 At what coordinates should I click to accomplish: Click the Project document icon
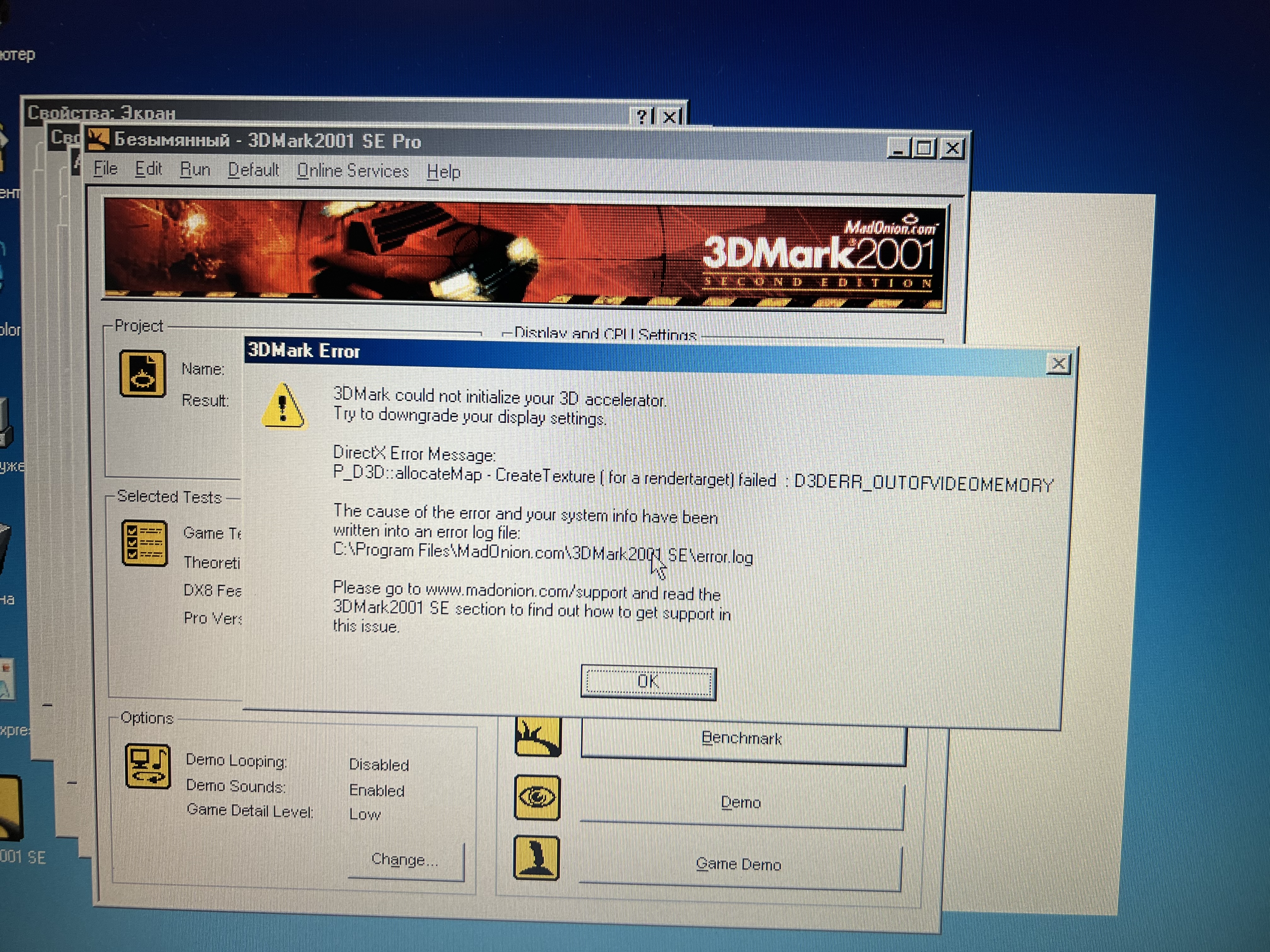pos(142,374)
